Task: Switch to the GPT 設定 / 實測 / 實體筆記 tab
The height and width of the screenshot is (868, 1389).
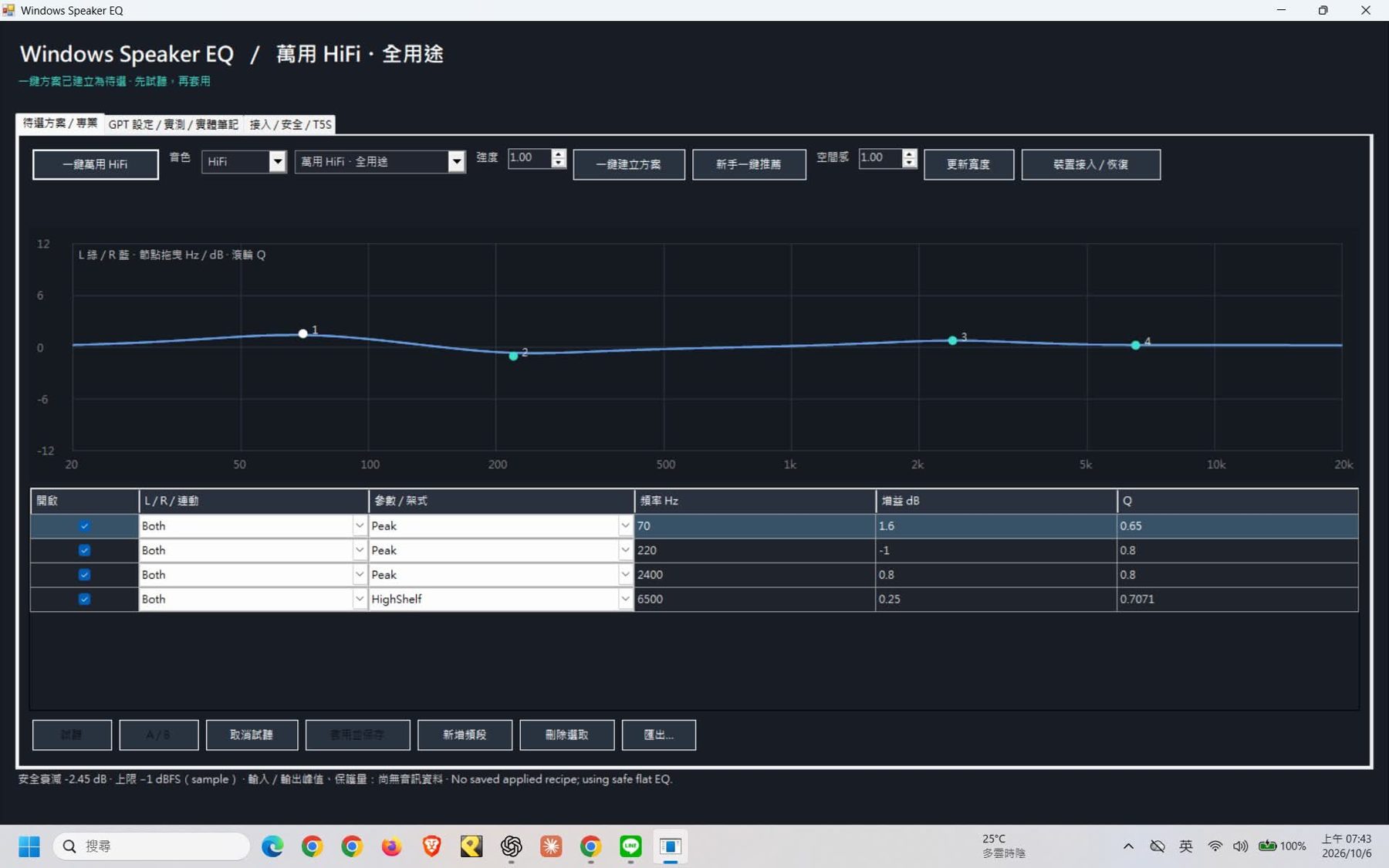Action: tap(174, 124)
